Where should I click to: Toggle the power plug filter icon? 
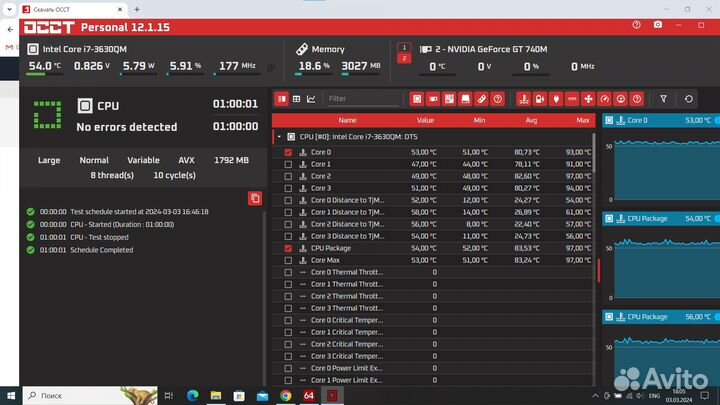click(x=556, y=99)
